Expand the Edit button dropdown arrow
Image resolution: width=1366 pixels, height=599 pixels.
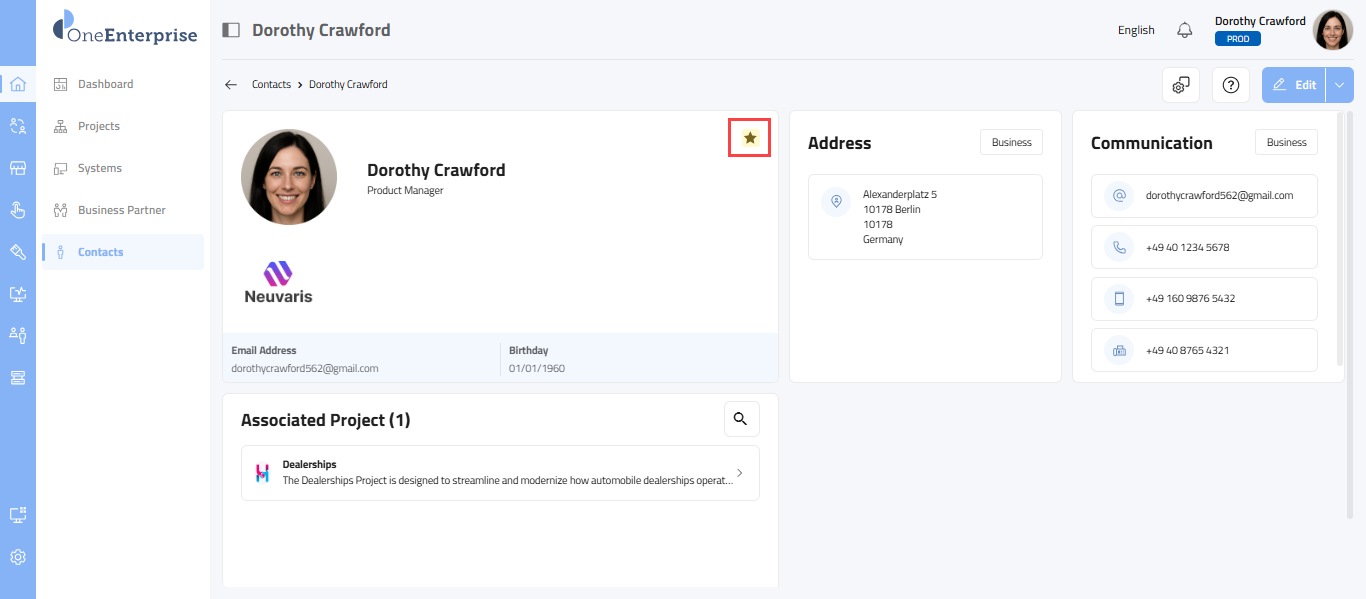pos(1340,85)
